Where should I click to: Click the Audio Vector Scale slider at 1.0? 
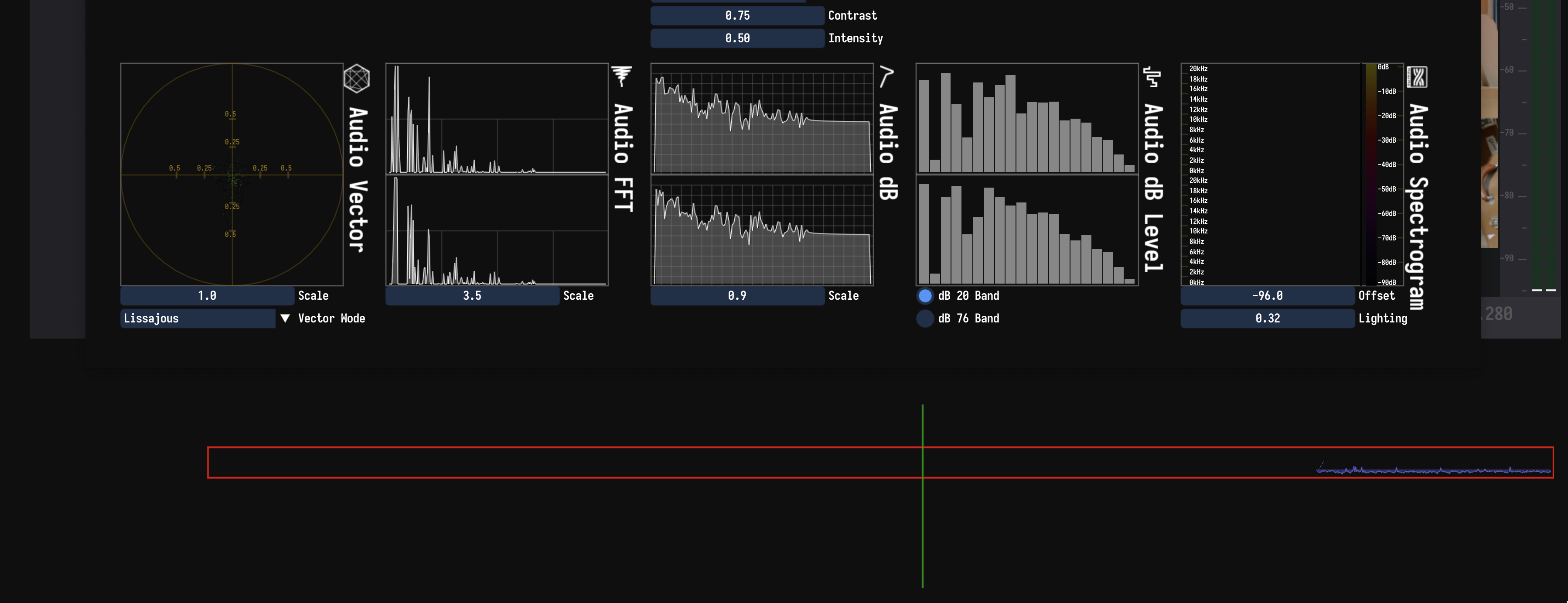coord(207,296)
